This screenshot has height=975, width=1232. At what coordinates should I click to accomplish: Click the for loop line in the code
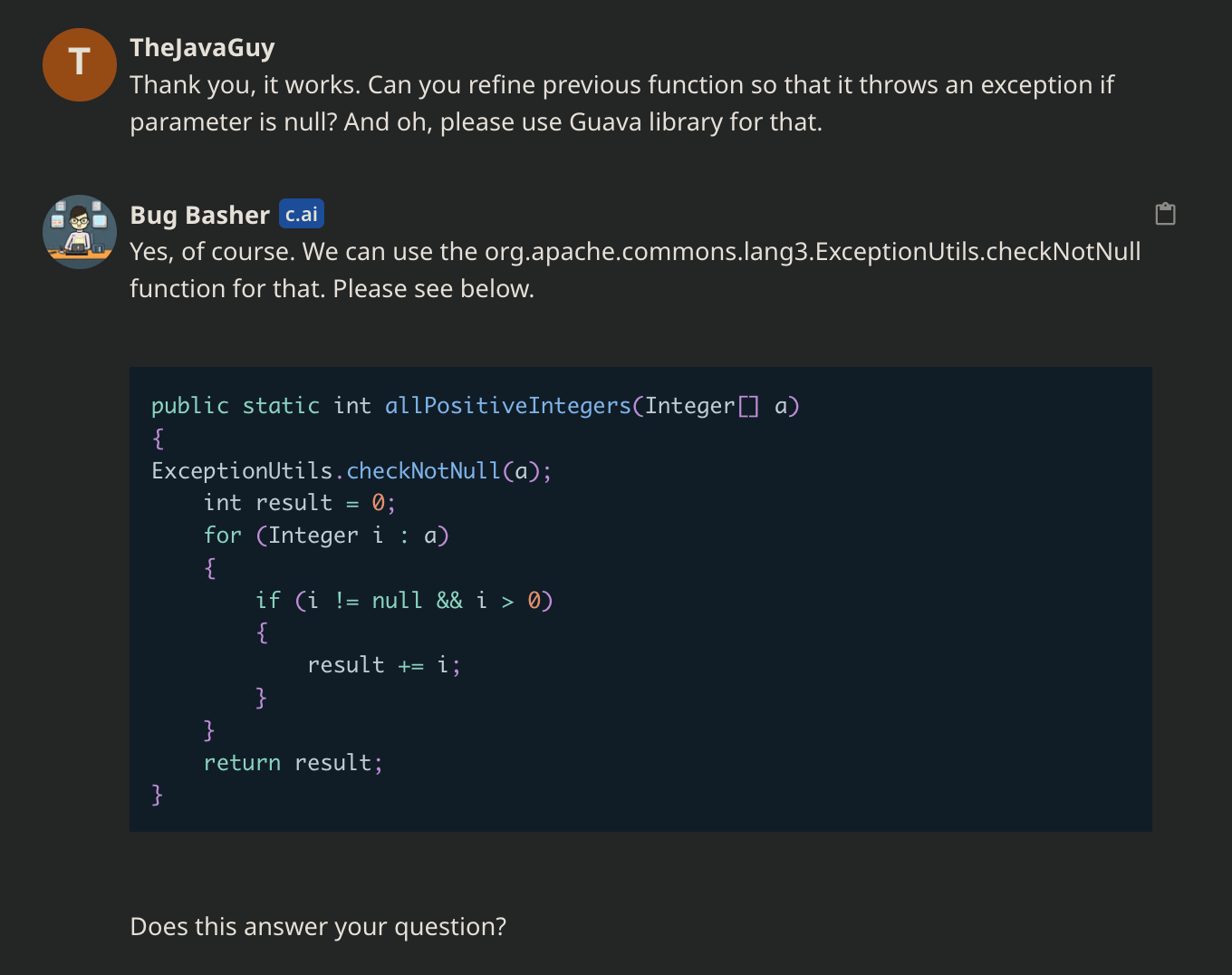(326, 535)
